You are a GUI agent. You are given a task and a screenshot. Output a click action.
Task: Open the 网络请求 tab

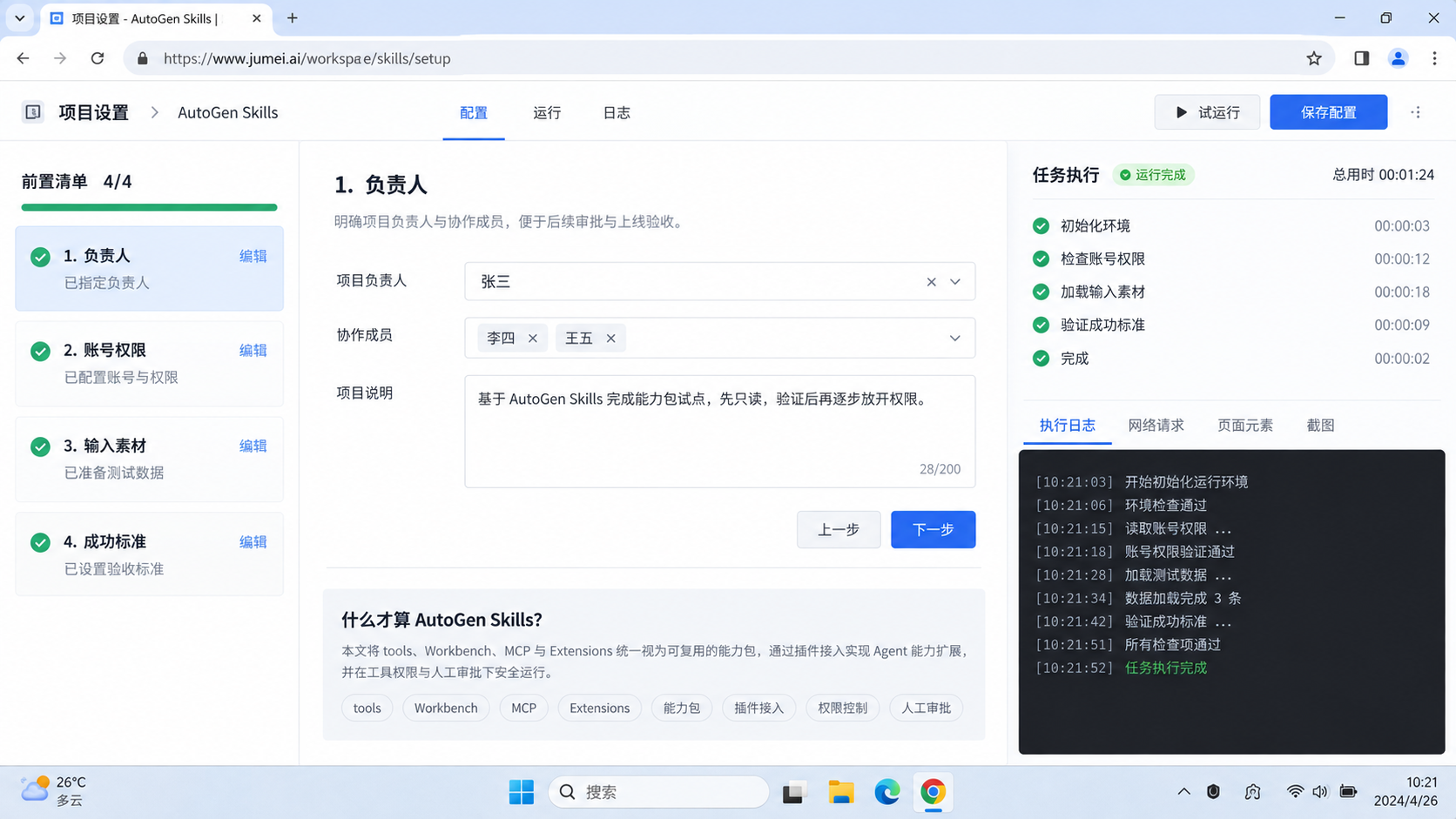click(1156, 425)
